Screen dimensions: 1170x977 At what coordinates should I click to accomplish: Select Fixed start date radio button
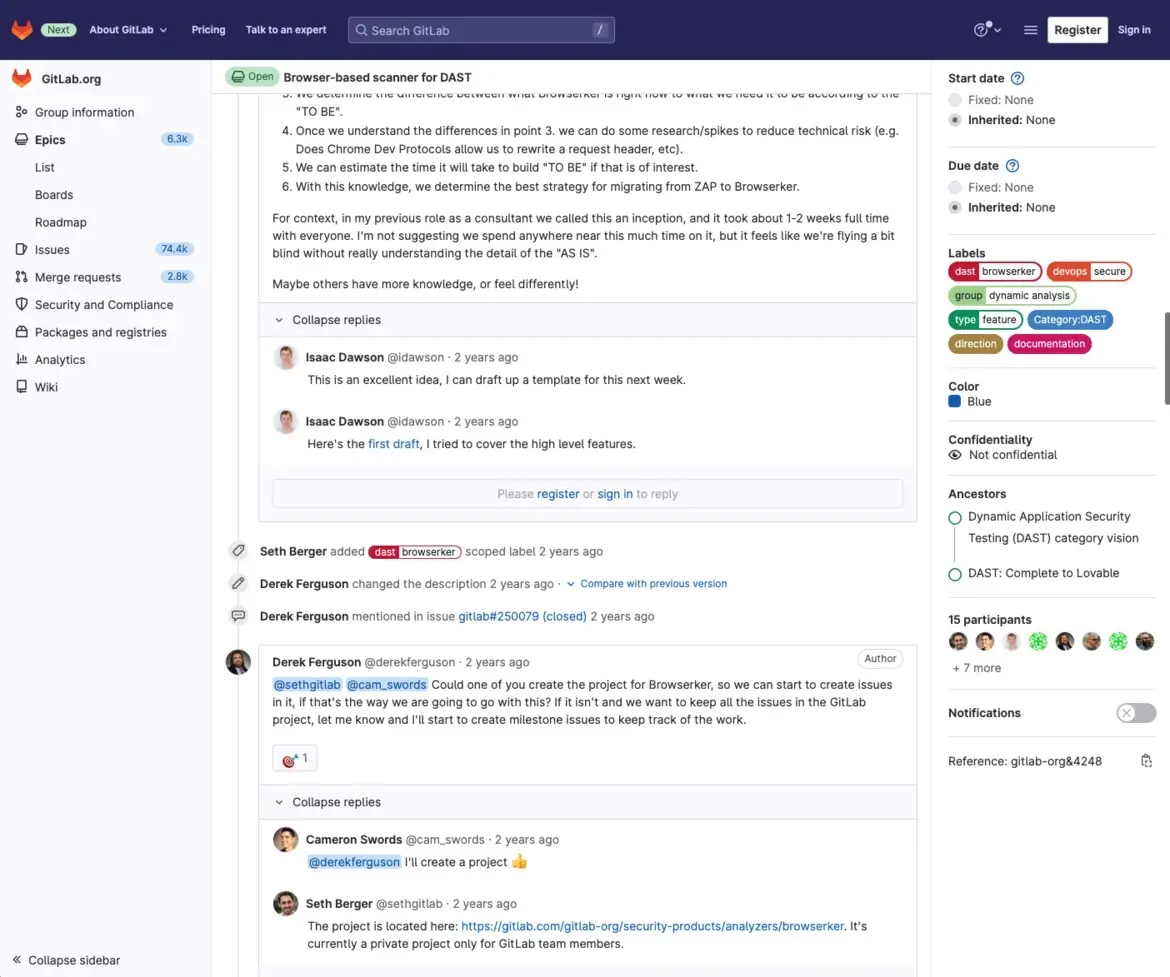tap(954, 100)
